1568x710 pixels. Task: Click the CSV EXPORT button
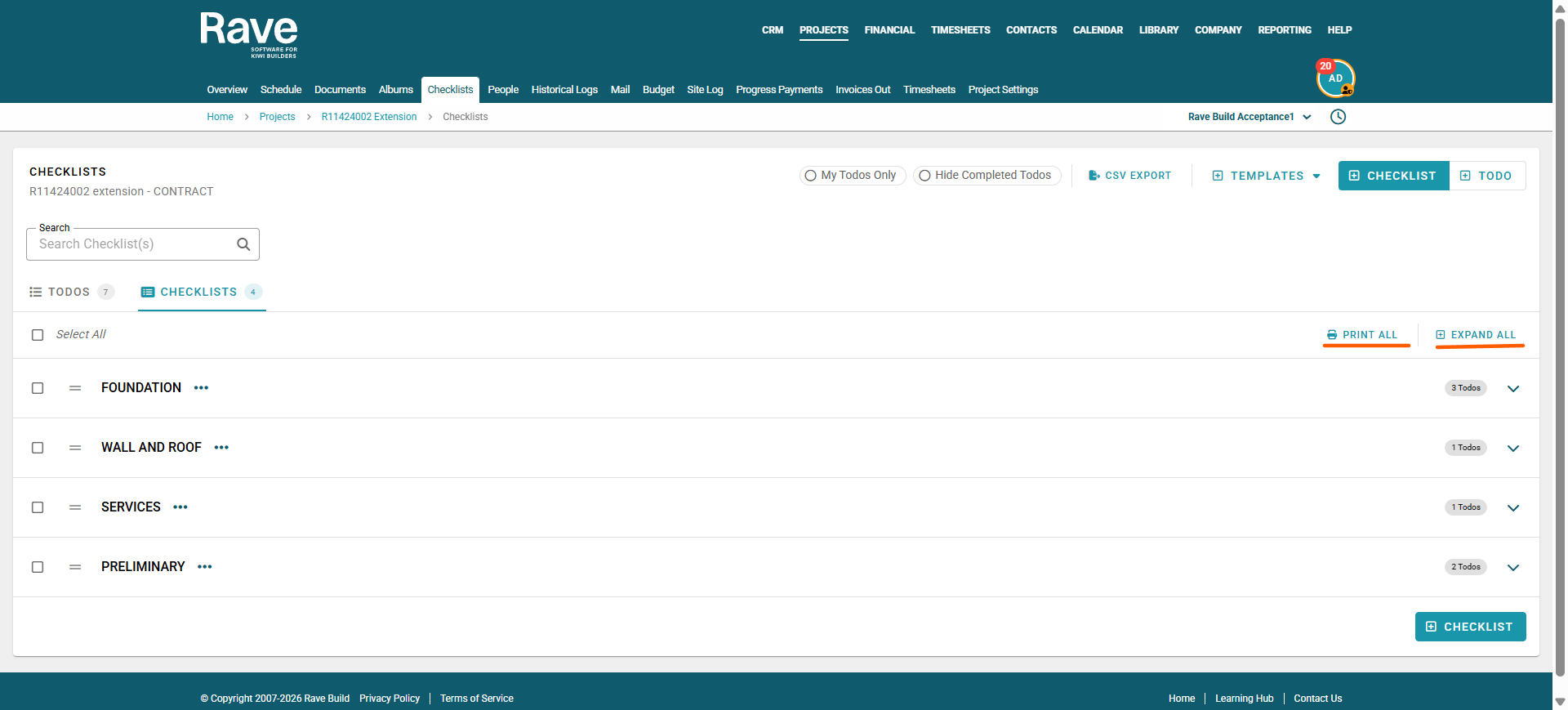(1130, 176)
